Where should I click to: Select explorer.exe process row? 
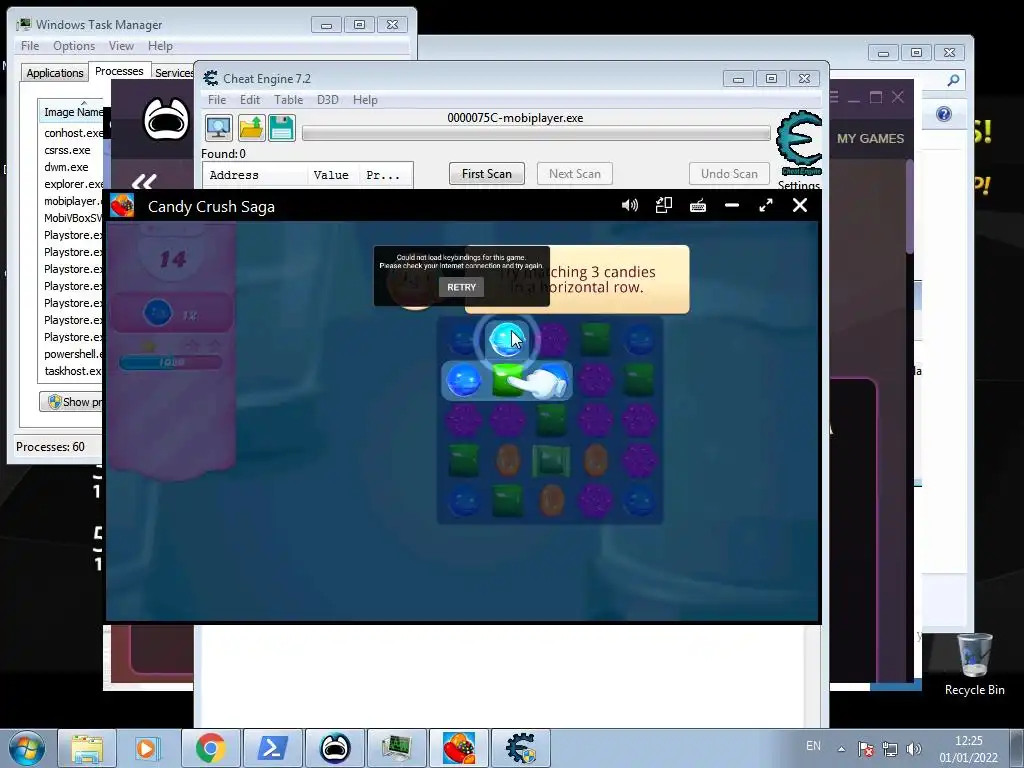(73, 184)
